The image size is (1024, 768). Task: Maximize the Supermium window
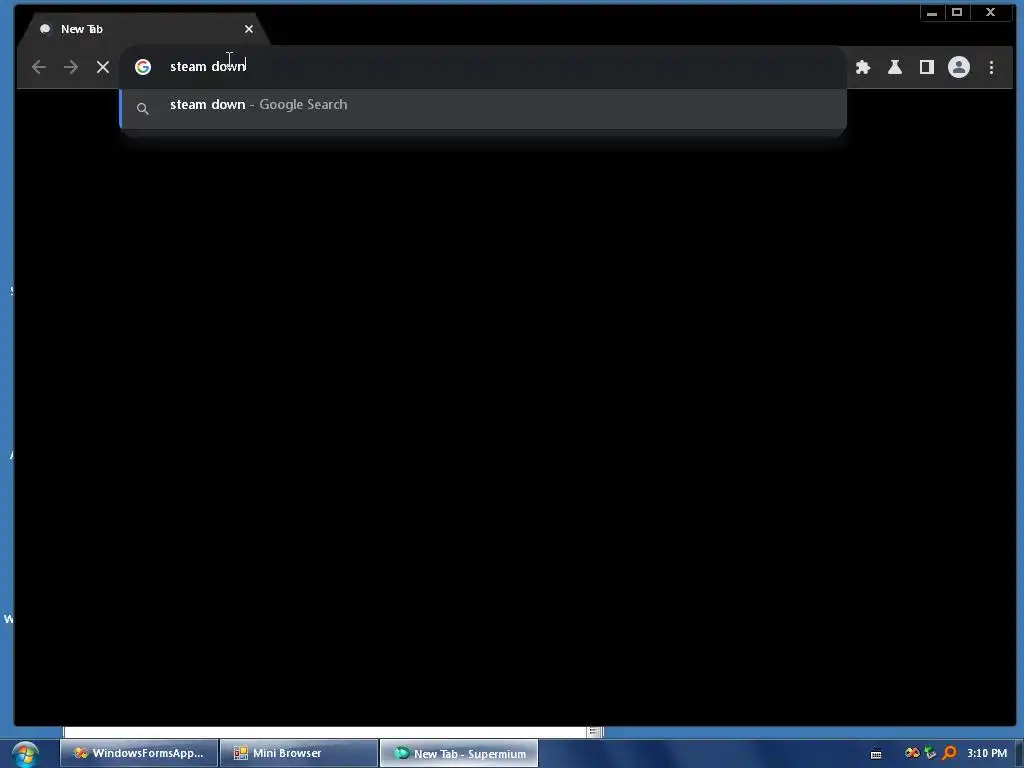(x=957, y=12)
